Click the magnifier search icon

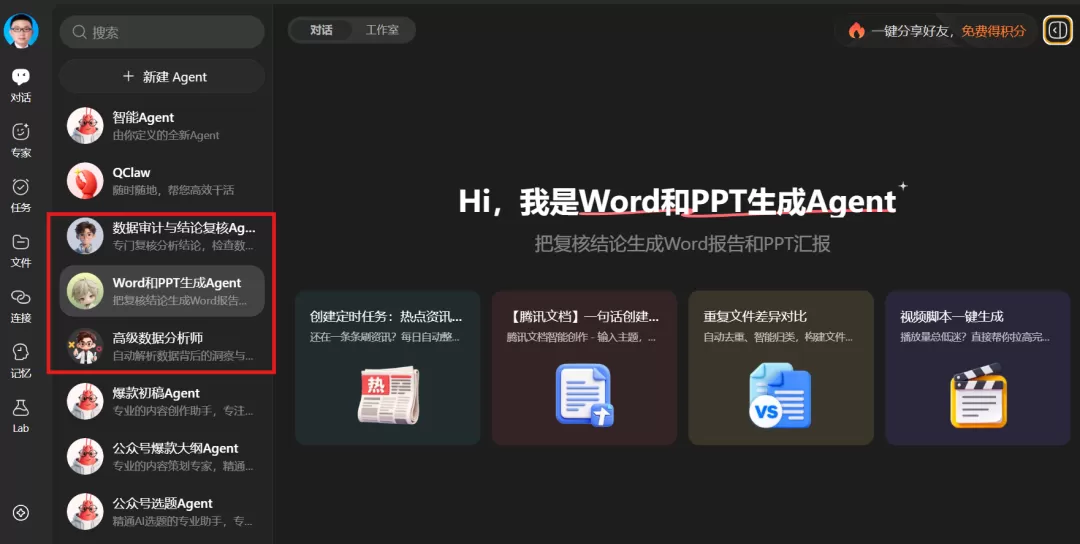click(80, 32)
